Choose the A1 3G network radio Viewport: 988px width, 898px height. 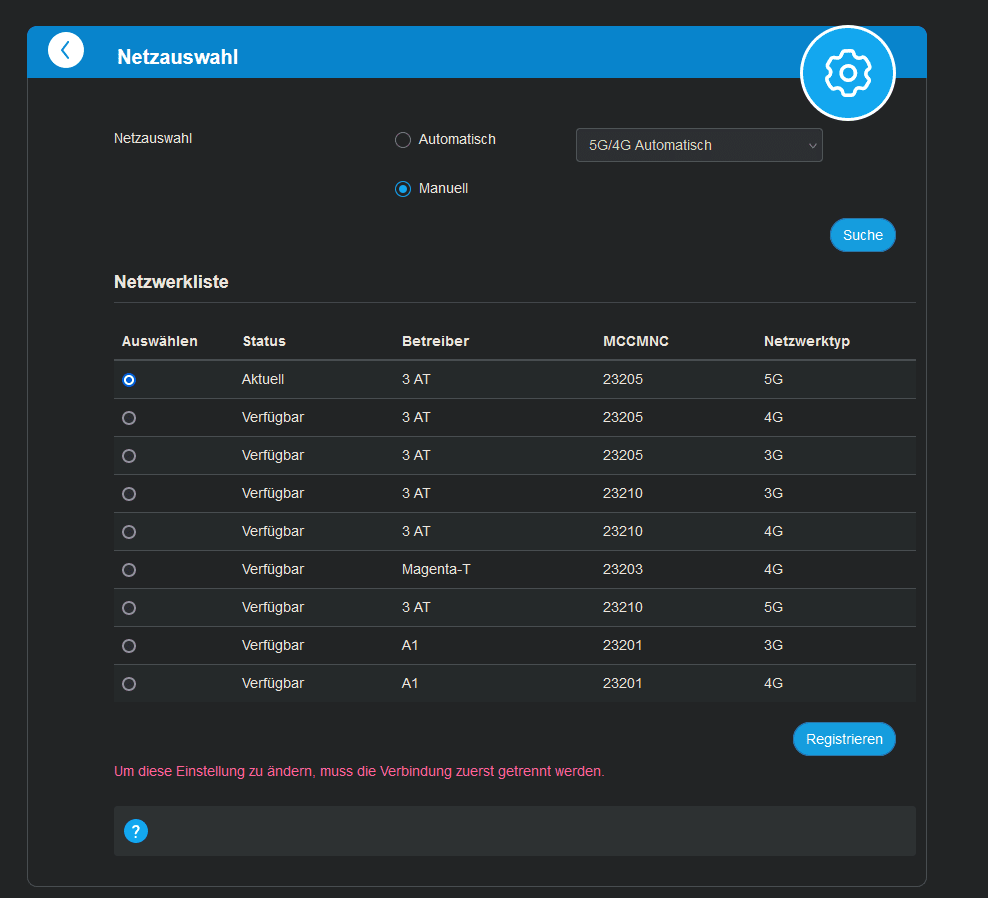click(129, 646)
